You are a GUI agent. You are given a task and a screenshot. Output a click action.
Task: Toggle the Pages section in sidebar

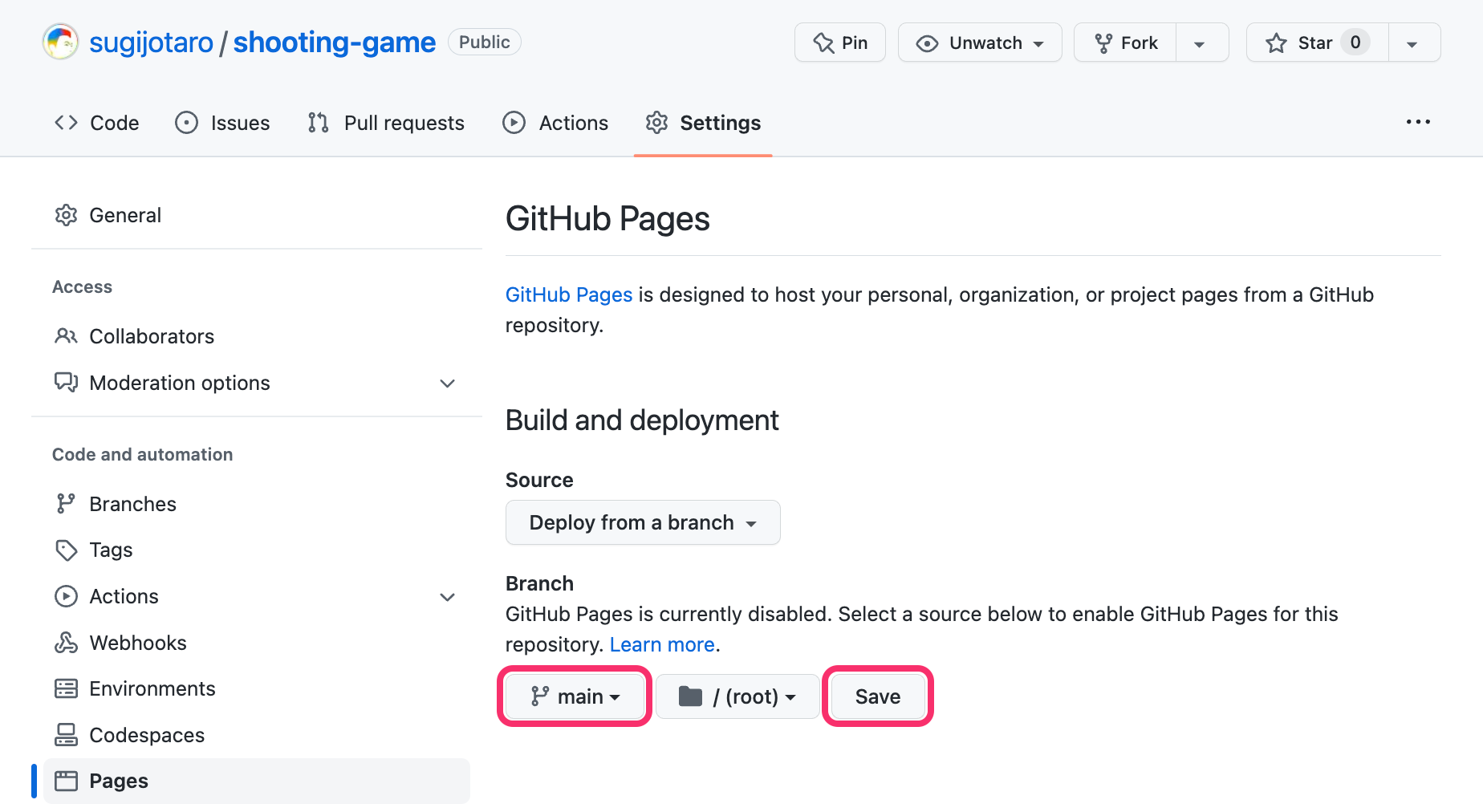[118, 780]
